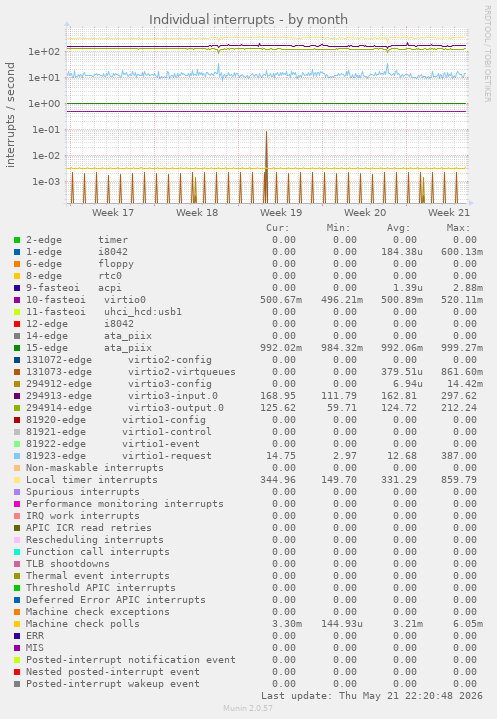Click the Munin 2.0.57 footer text
The height and width of the screenshot is (719, 497).
[x=248, y=708]
